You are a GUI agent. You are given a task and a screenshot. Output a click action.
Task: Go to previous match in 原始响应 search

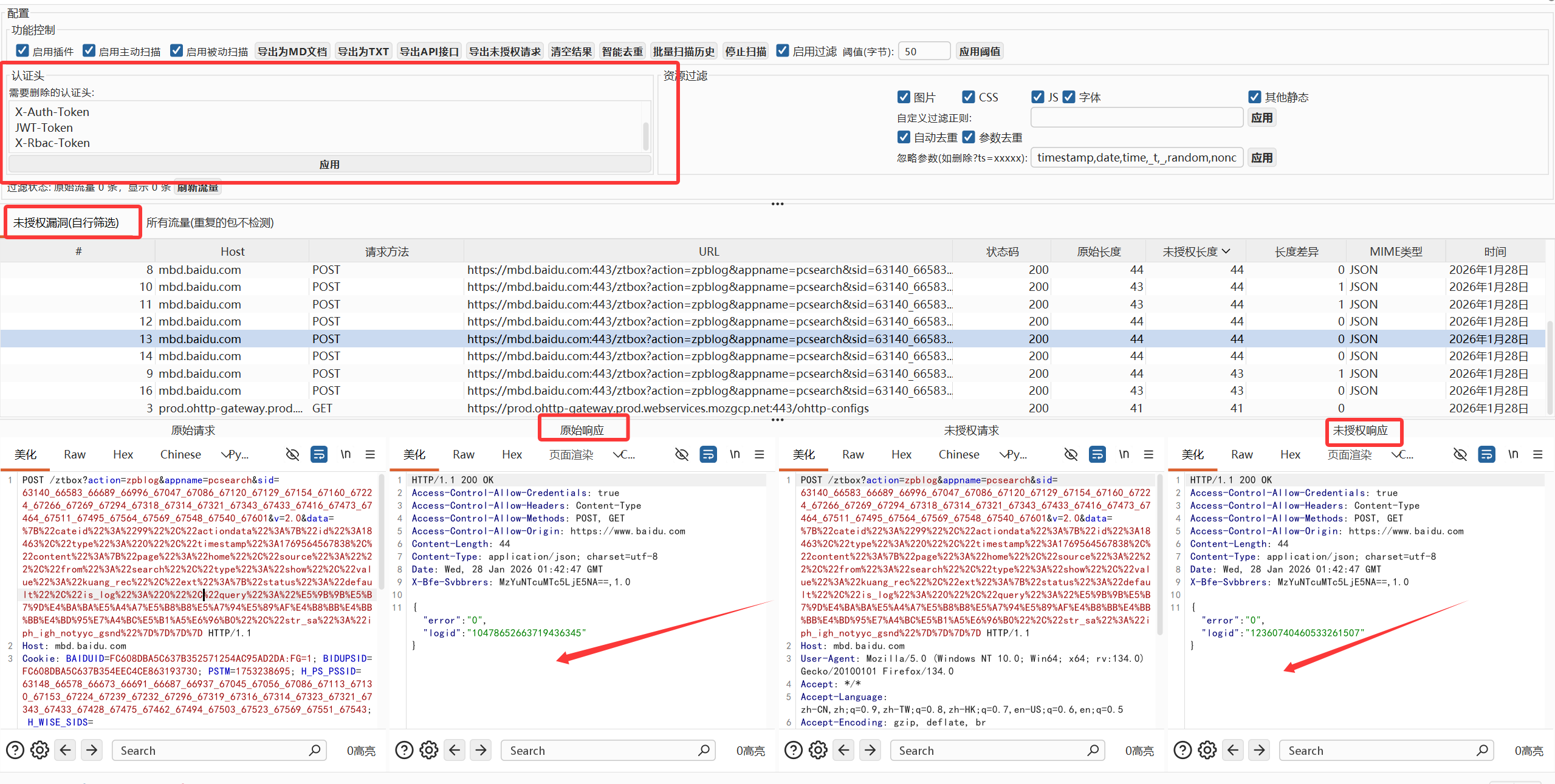455,750
